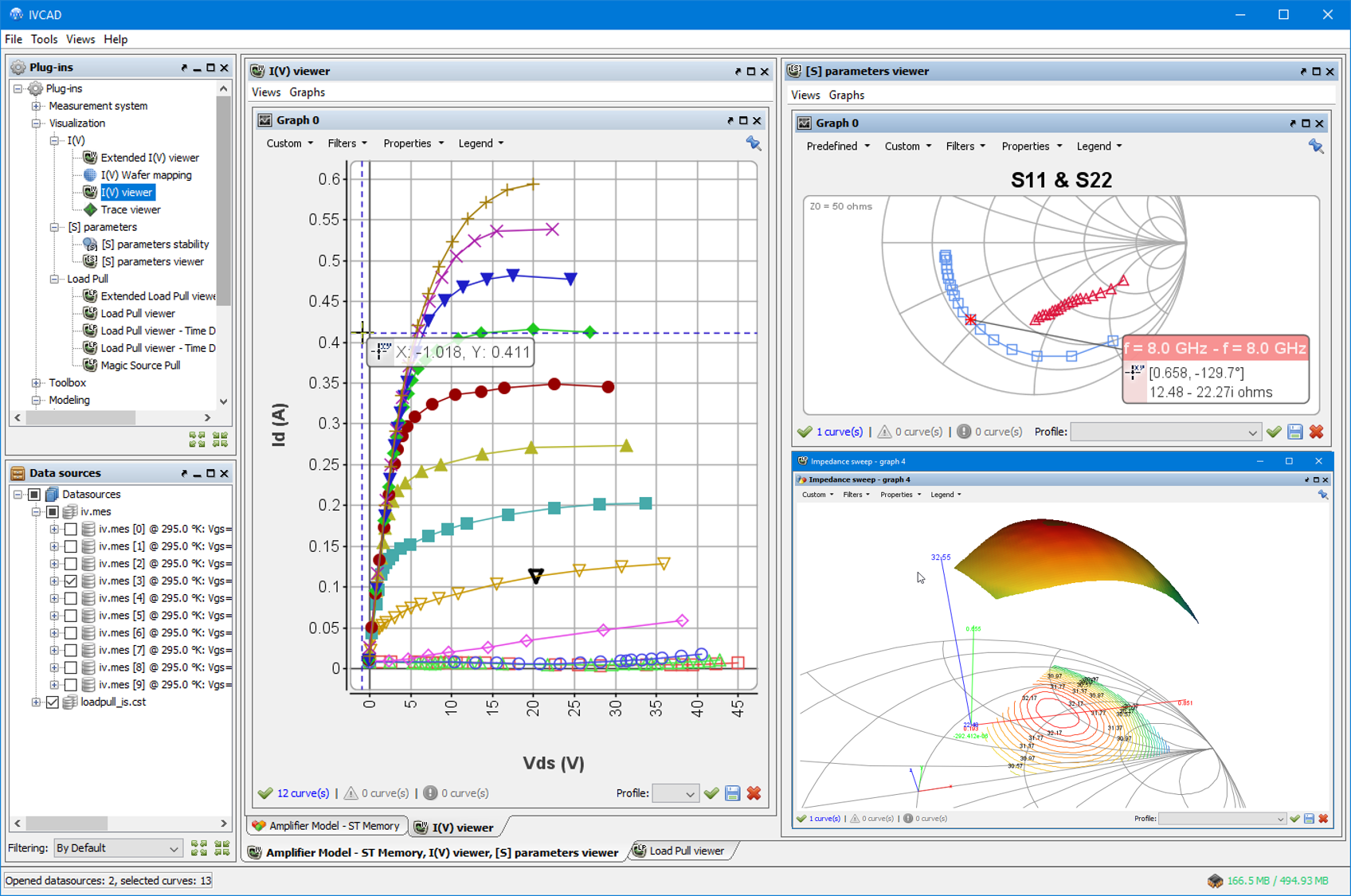The image size is (1351, 896).
Task: Apply the S parameters profile with green checkmark
Action: (1274, 432)
